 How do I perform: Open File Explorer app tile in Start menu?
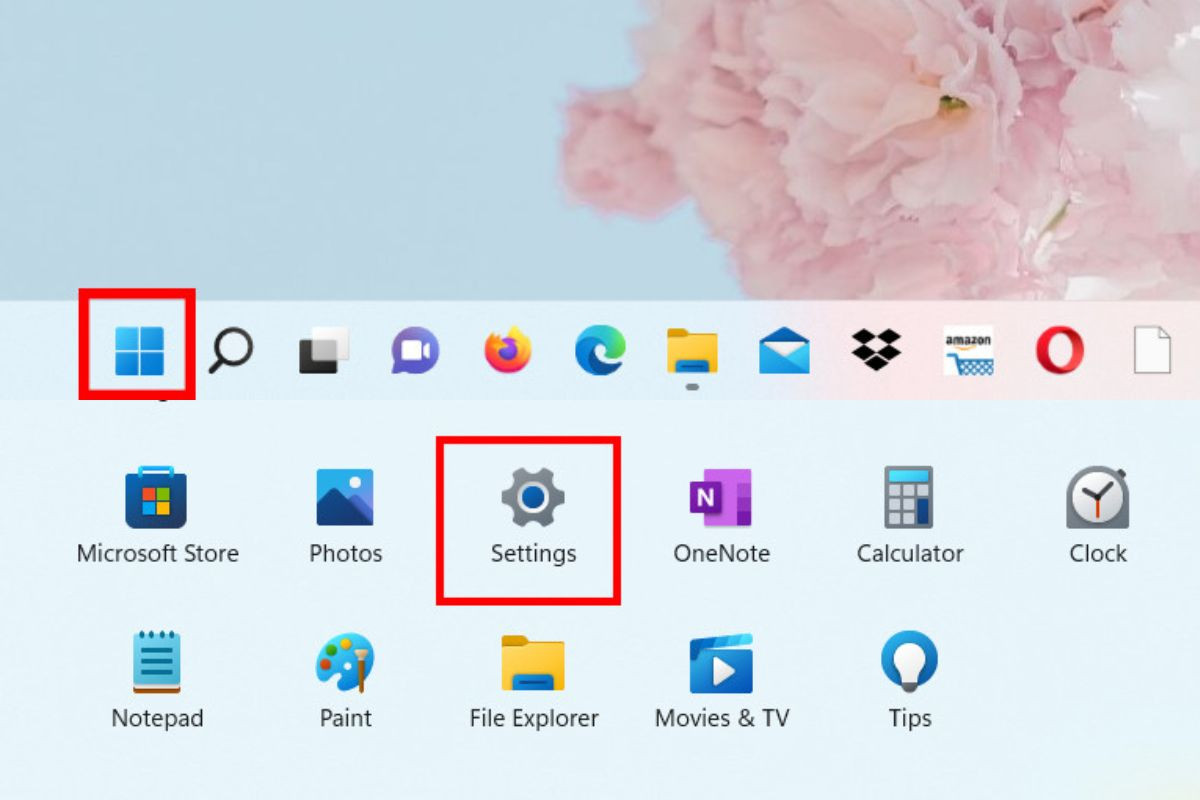click(533, 681)
